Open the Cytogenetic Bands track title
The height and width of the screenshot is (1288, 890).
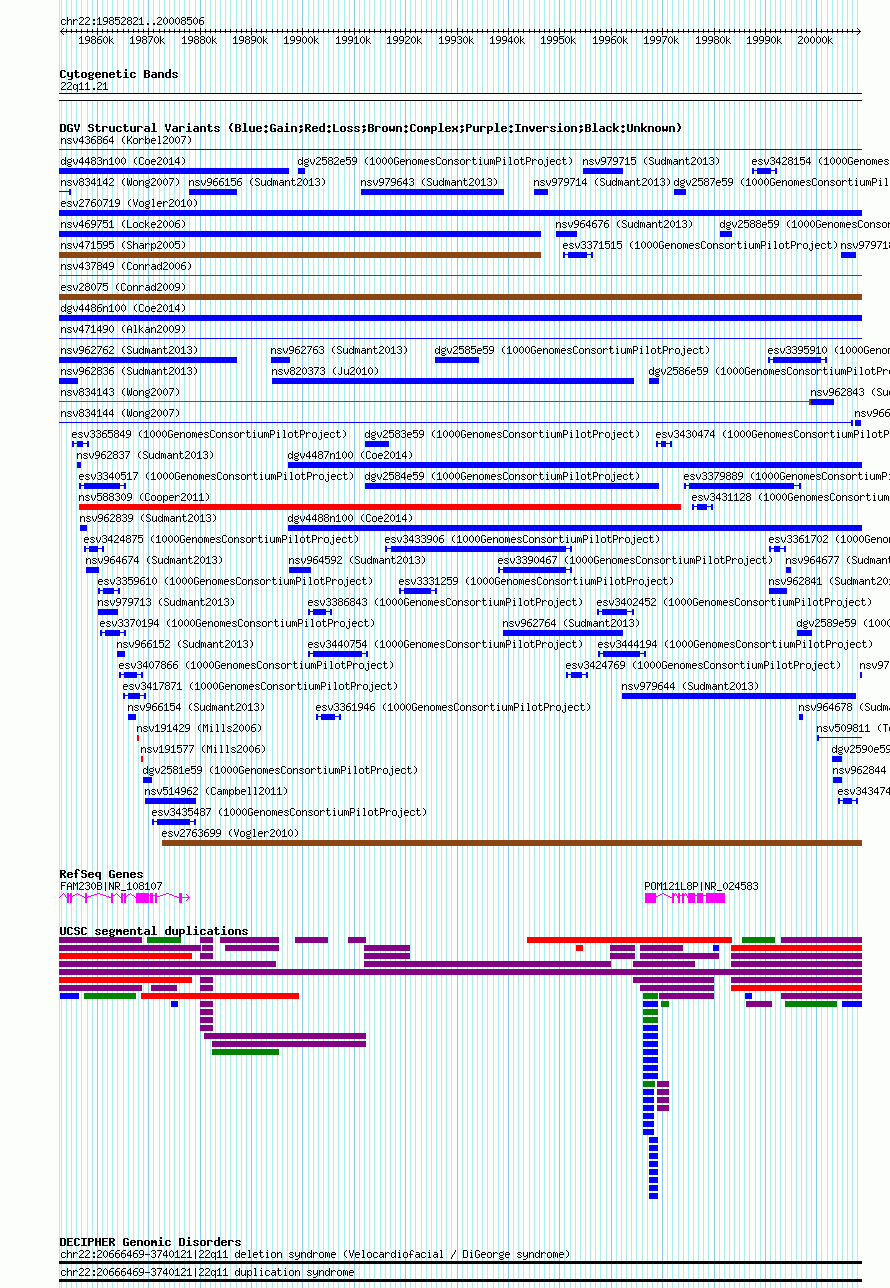click(119, 74)
